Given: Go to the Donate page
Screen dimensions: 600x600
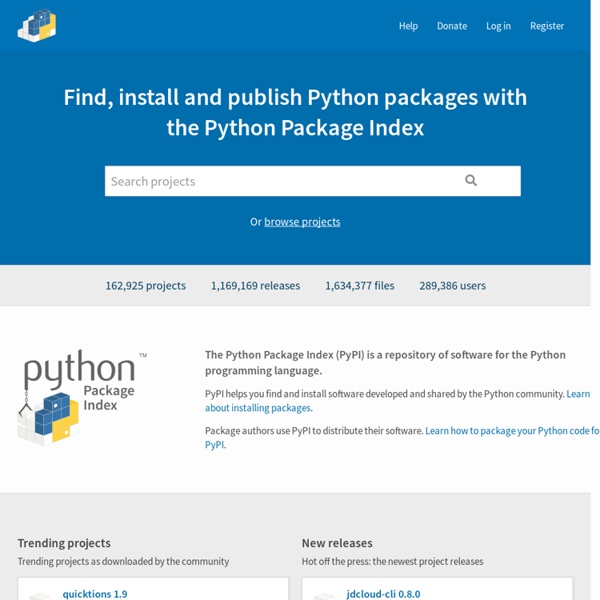Looking at the screenshot, I should [452, 26].
